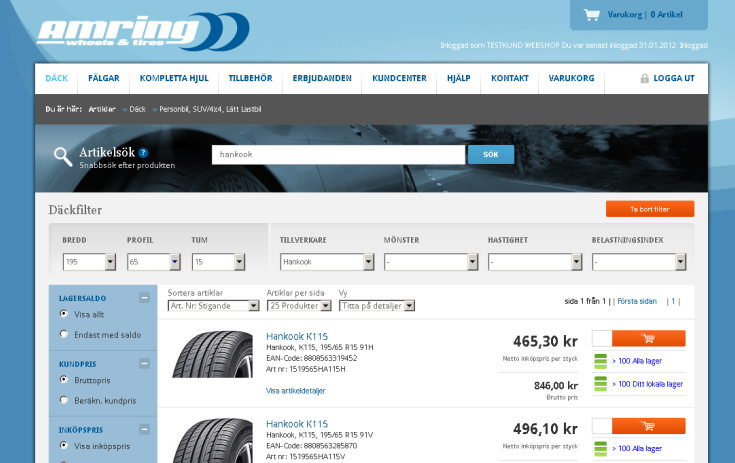Open the Fälgar menu tab
Screen dimensions: 735x463
click(x=104, y=78)
